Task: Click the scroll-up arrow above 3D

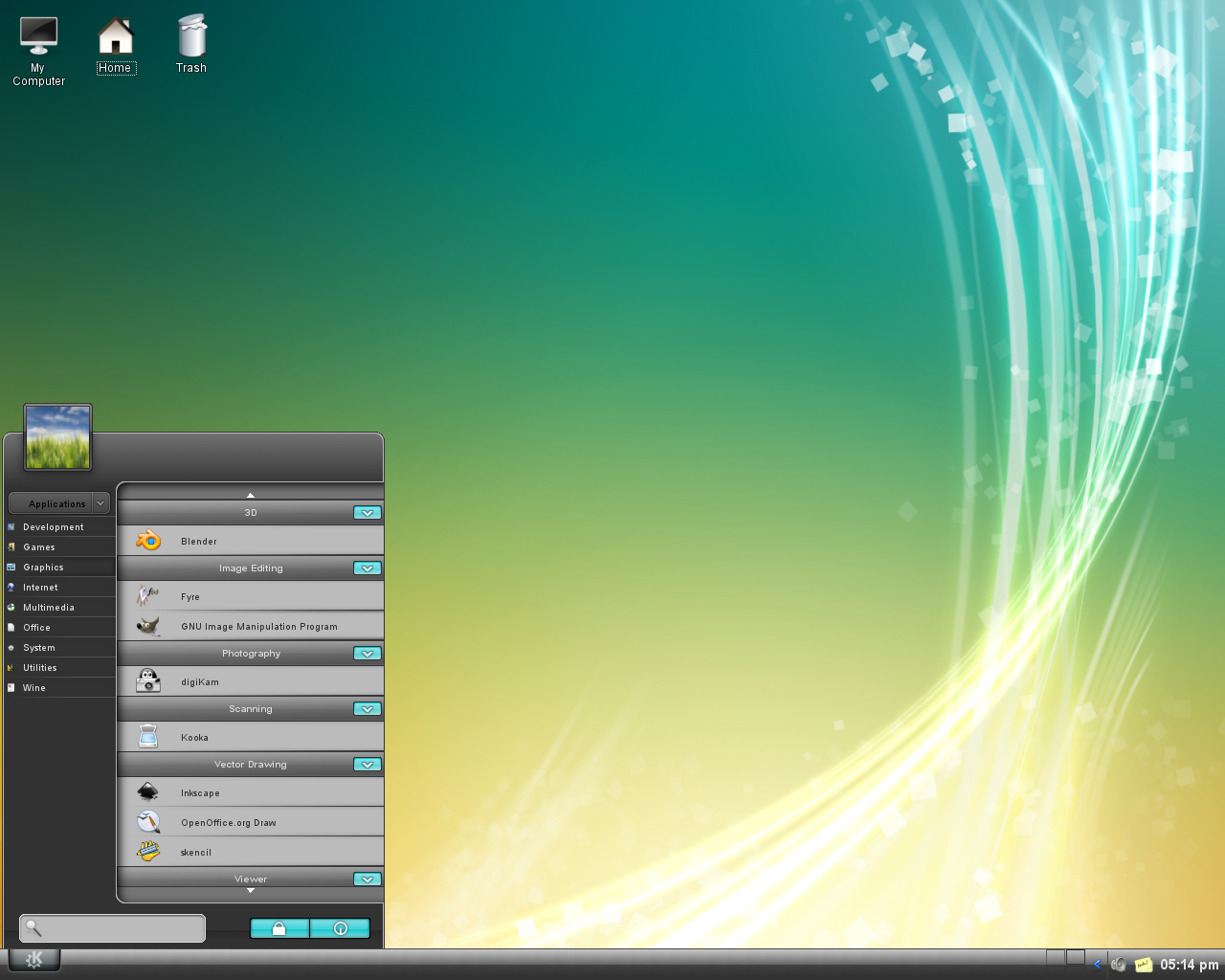Action: click(251, 495)
